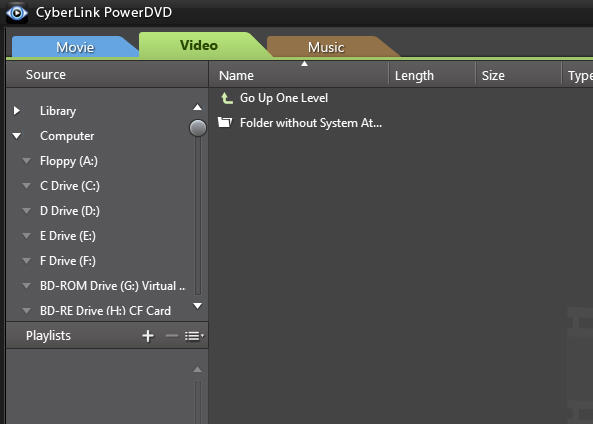Click the source list scroll up arrow
The height and width of the screenshot is (424, 593).
click(x=197, y=107)
